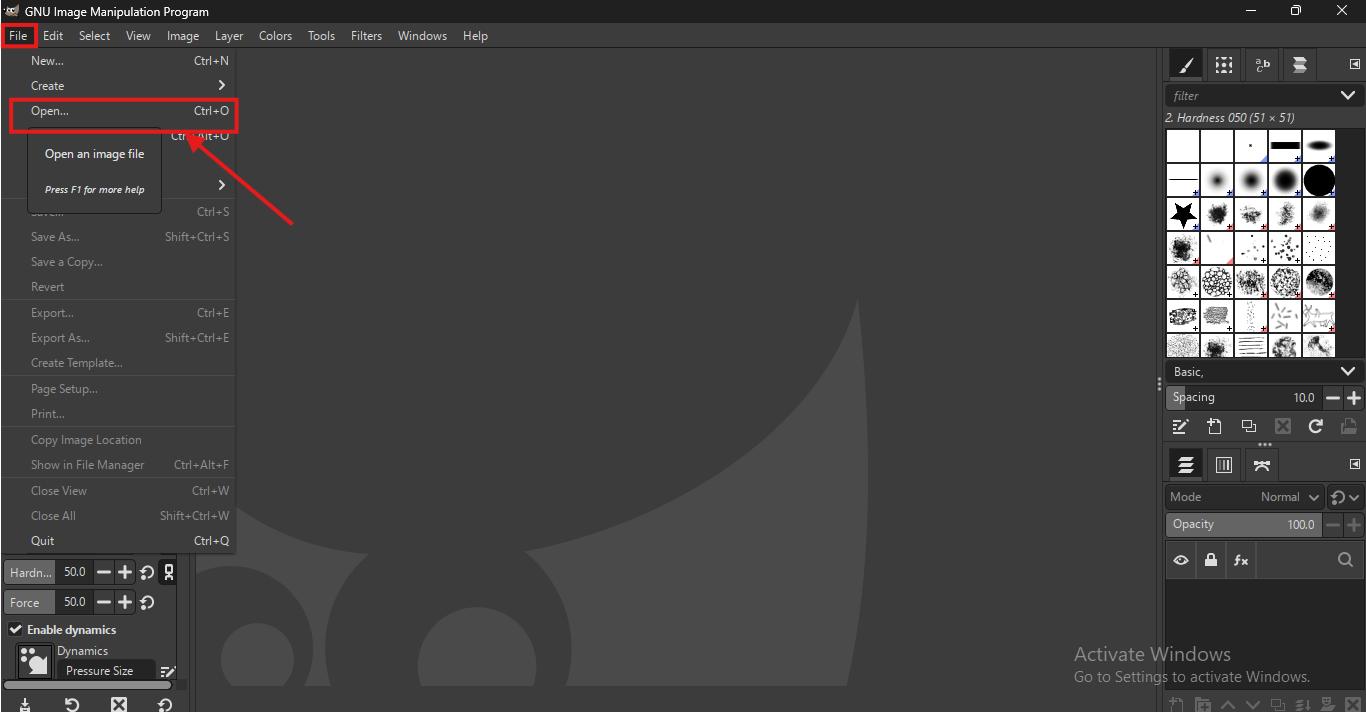
Task: Open the Windows menu
Action: 422,36
